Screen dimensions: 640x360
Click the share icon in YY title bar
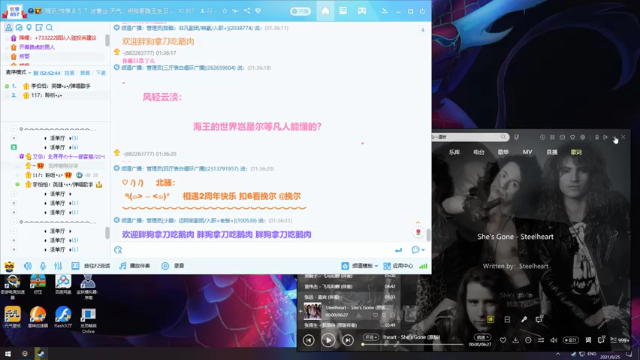(247, 11)
